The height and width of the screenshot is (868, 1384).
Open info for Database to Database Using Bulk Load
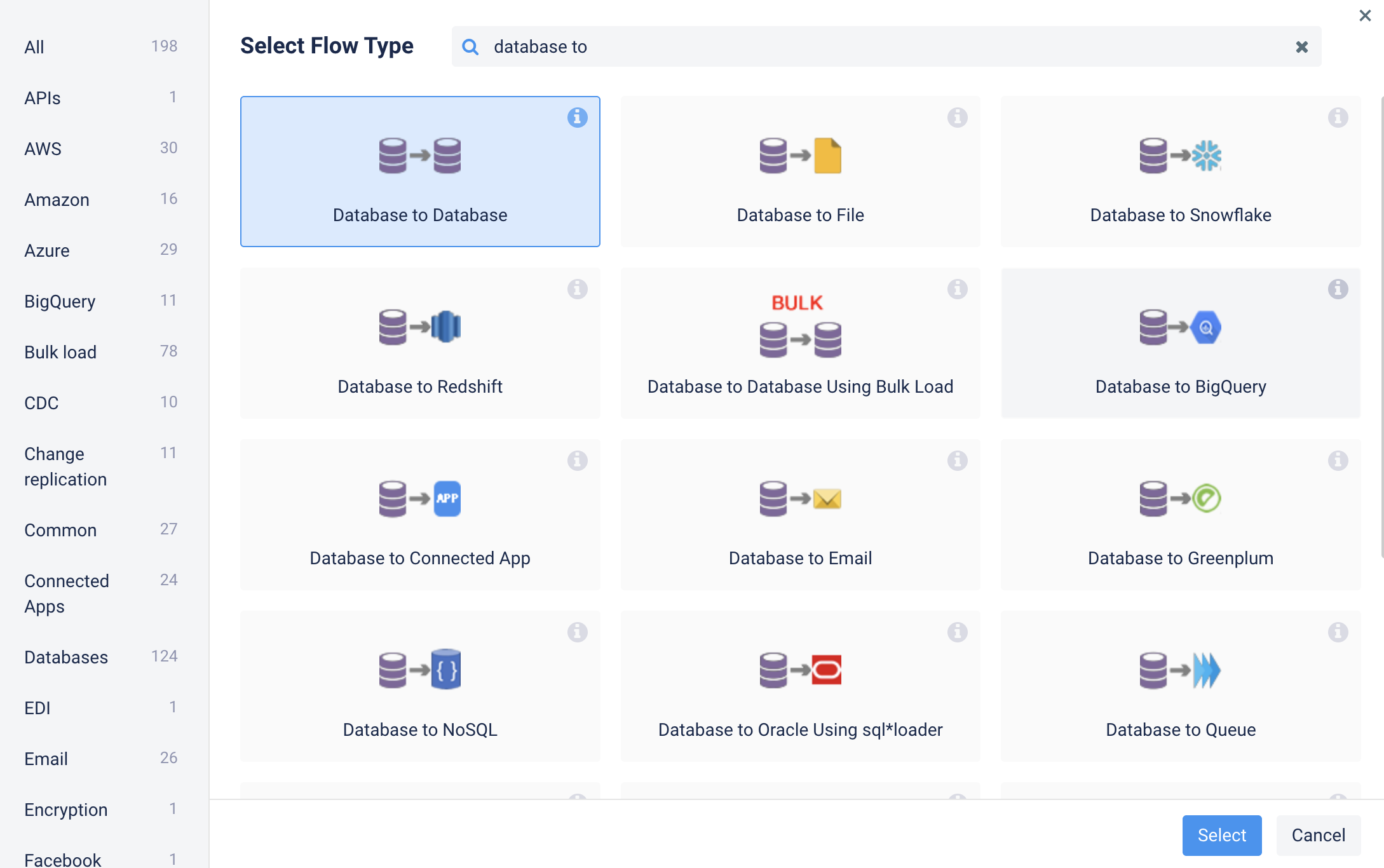[957, 289]
